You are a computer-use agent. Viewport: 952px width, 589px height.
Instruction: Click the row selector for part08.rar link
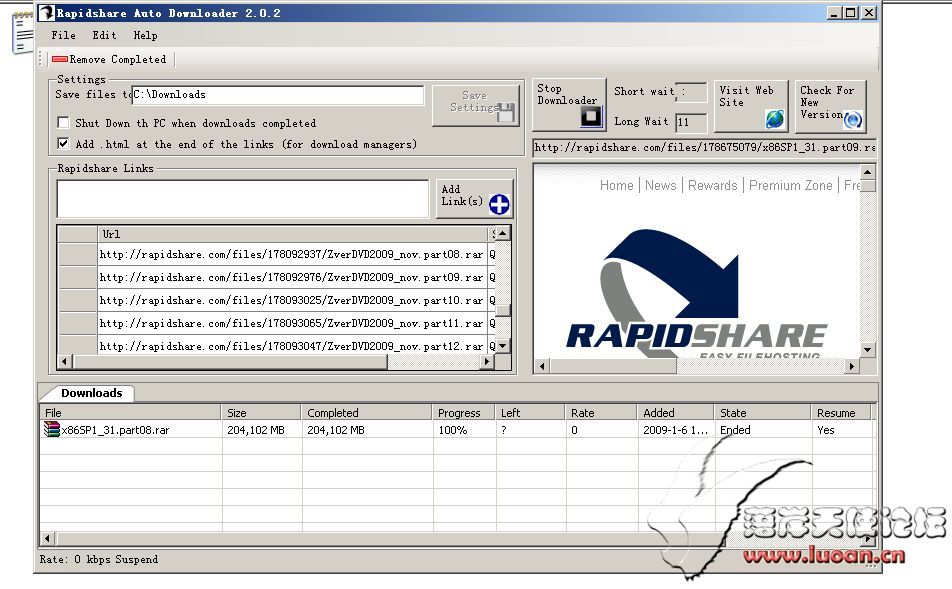(77, 254)
